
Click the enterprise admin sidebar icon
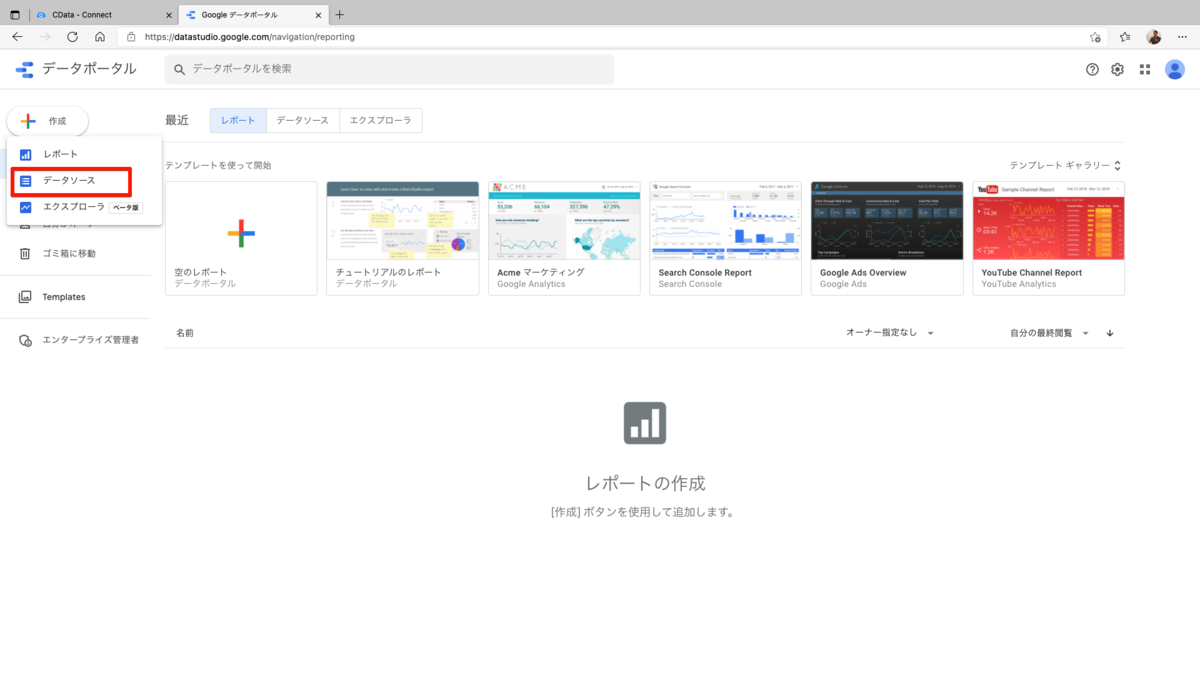point(25,340)
